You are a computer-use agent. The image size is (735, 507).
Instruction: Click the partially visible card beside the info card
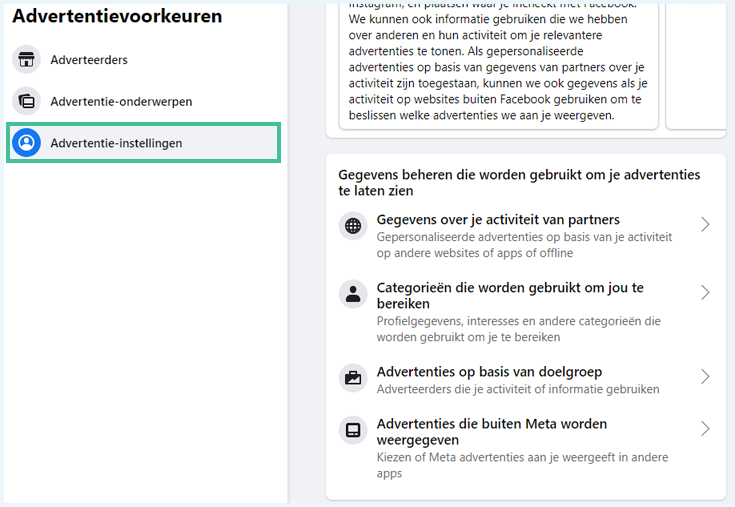tap(696, 66)
